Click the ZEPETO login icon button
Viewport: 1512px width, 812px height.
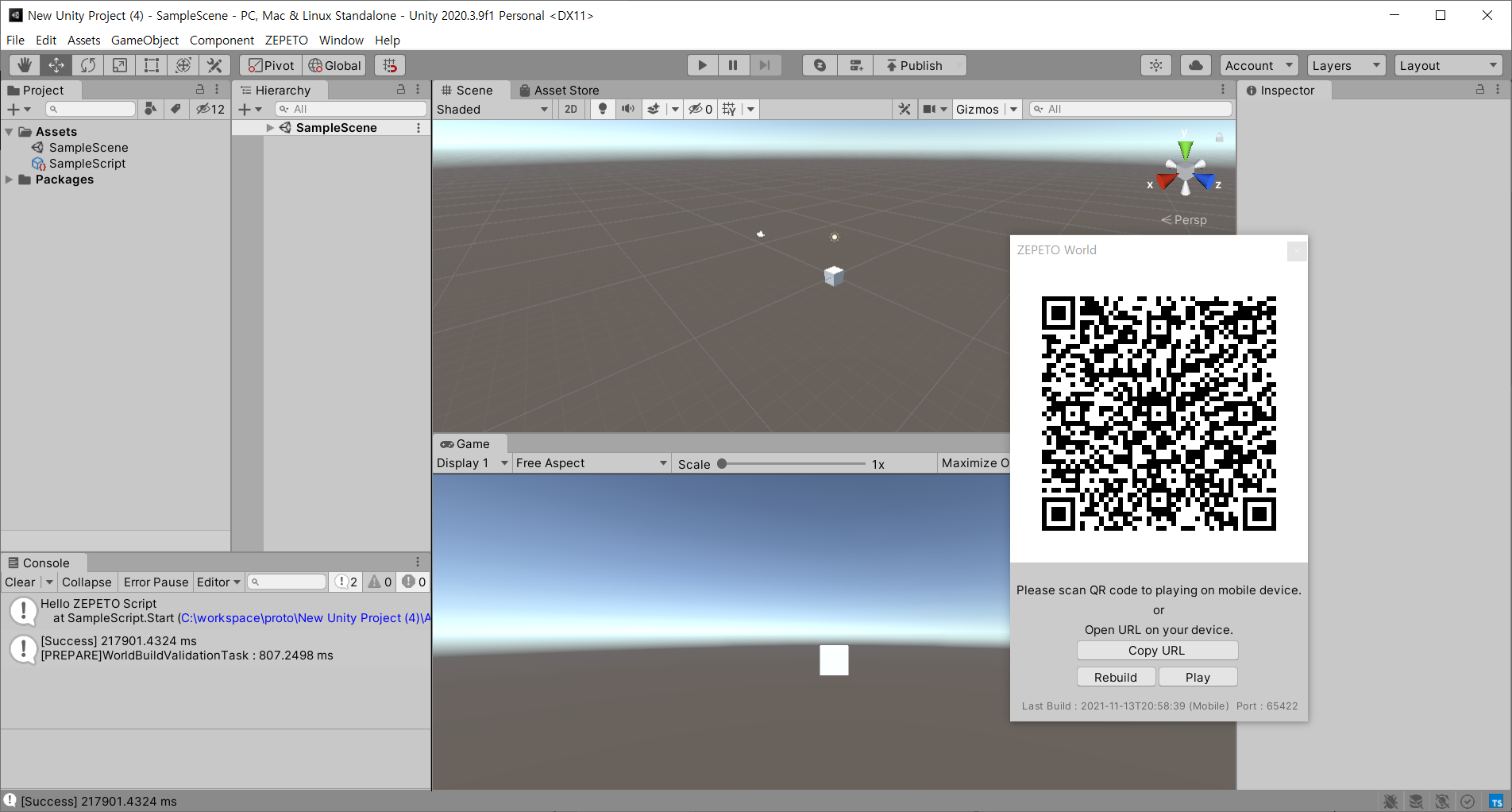coord(820,65)
